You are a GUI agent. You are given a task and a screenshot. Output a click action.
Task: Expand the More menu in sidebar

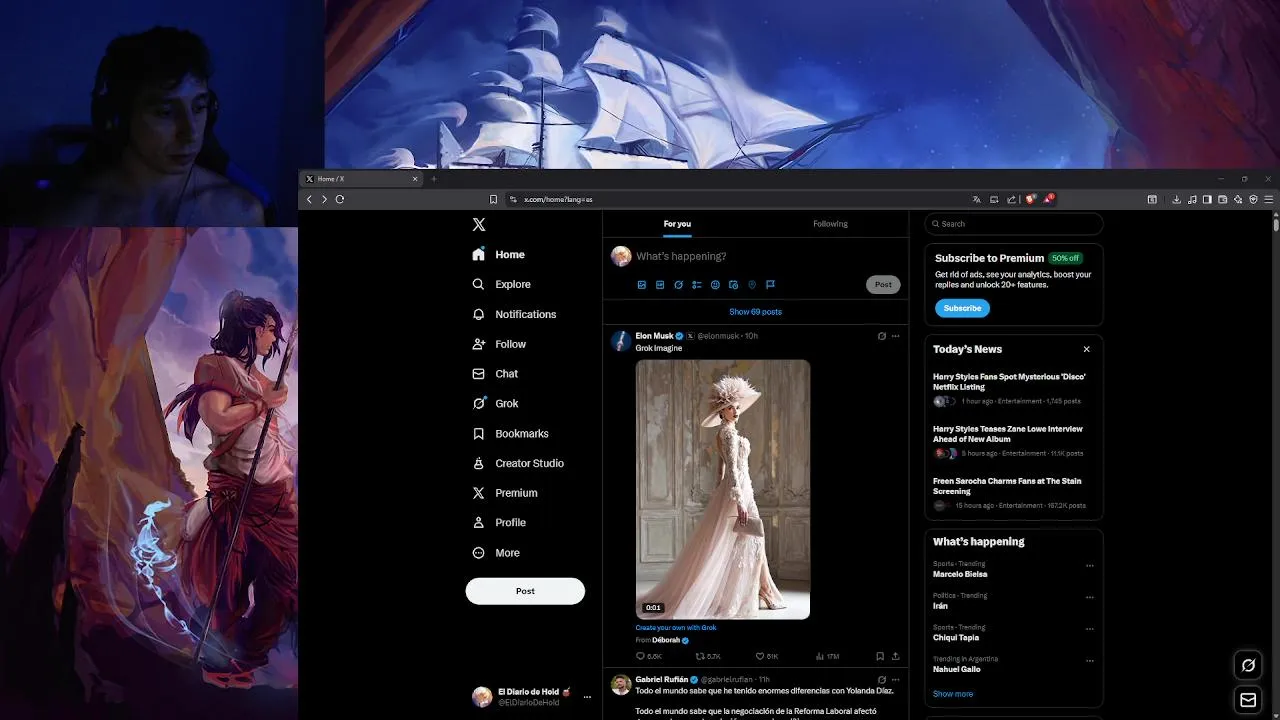pyautogui.click(x=496, y=553)
